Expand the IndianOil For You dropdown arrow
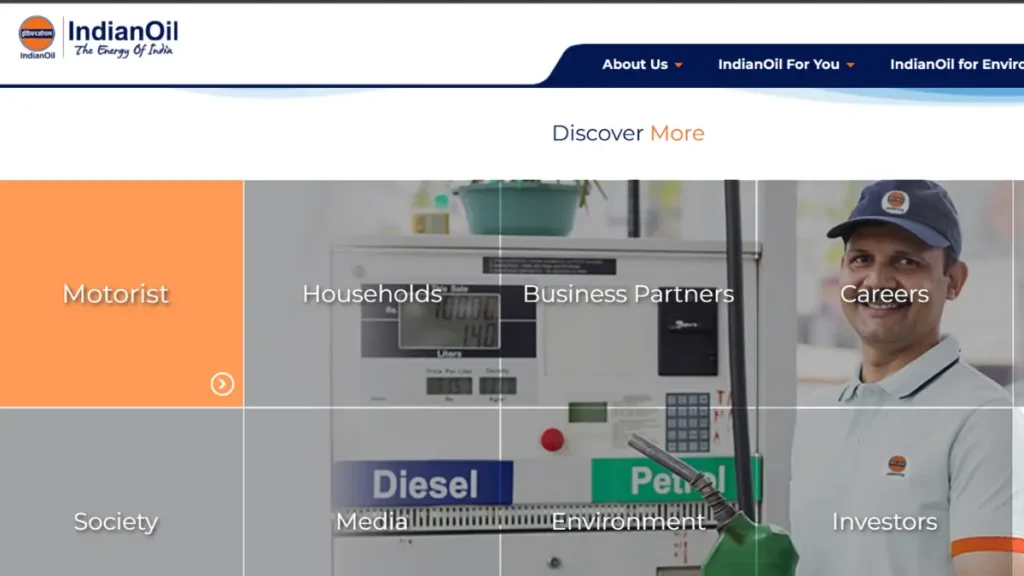The width and height of the screenshot is (1024, 576). [x=851, y=65]
